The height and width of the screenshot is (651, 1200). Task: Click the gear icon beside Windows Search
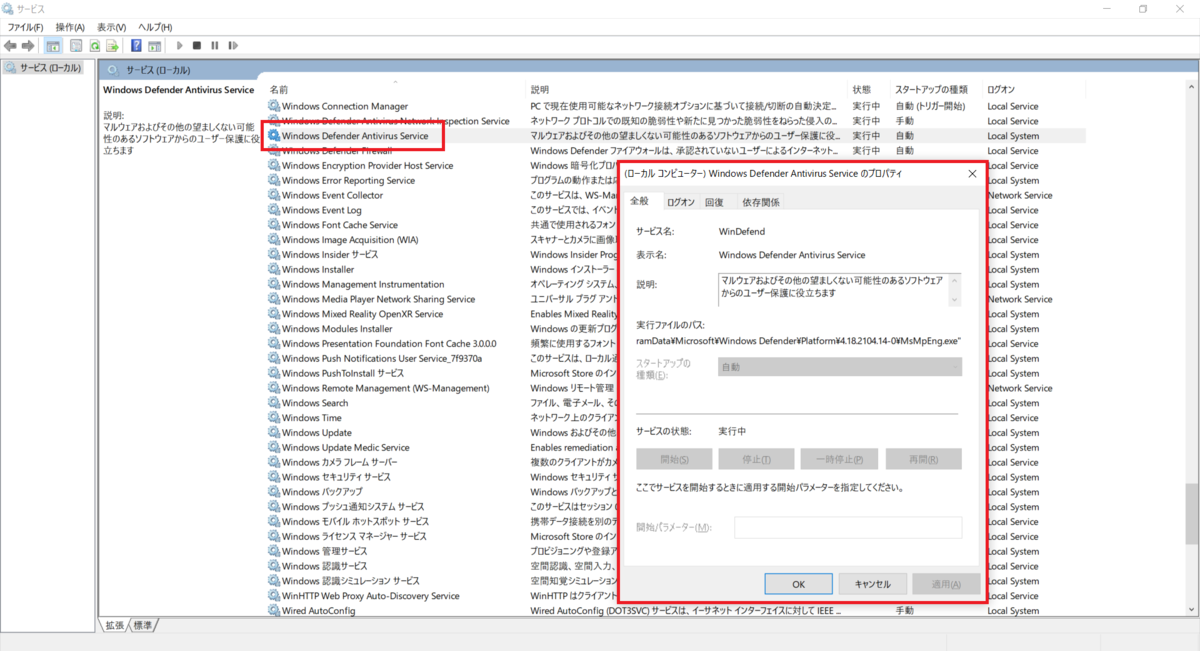point(274,403)
